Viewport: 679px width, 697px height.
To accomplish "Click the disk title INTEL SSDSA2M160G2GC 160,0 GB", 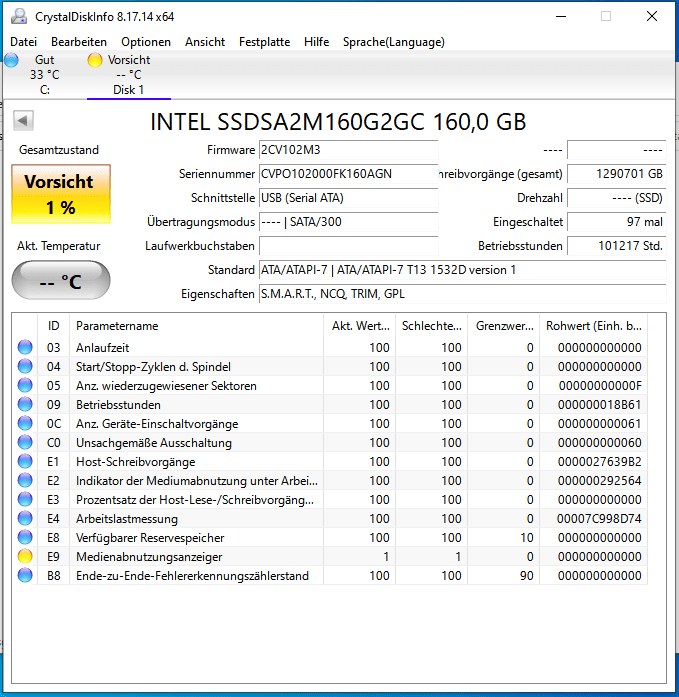I will pyautogui.click(x=338, y=122).
